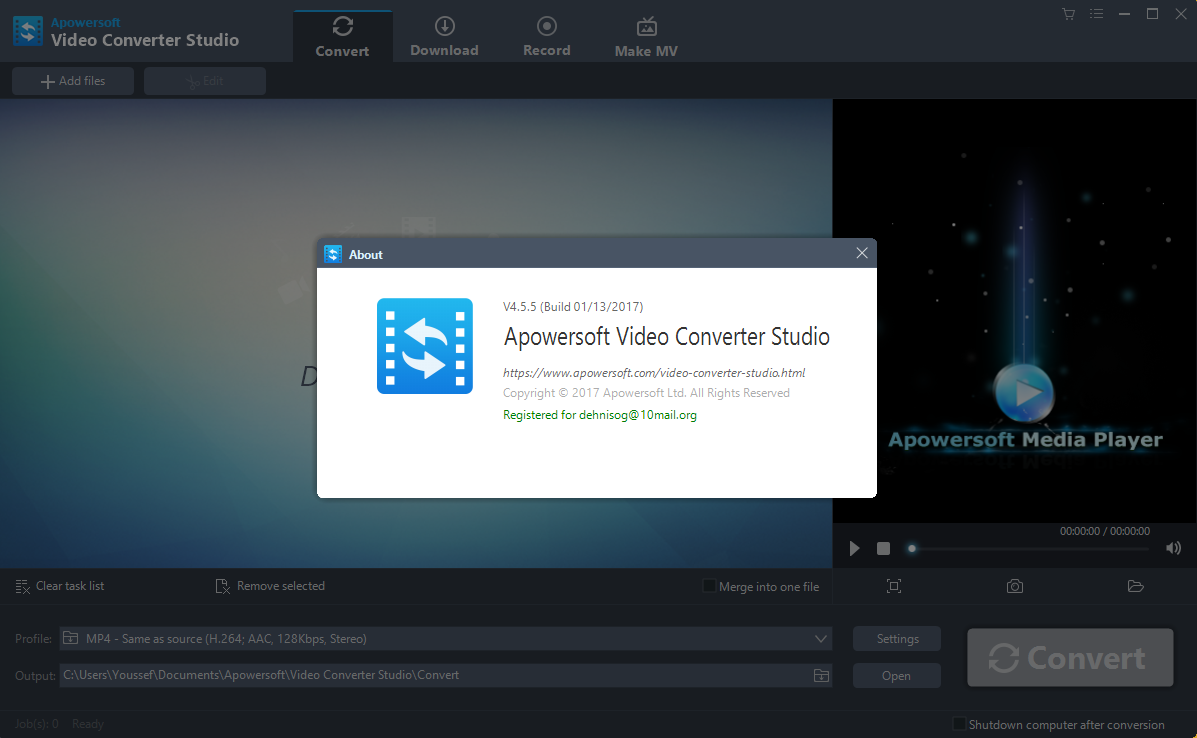Click the Apowersoft logo in the title bar

coord(28,31)
